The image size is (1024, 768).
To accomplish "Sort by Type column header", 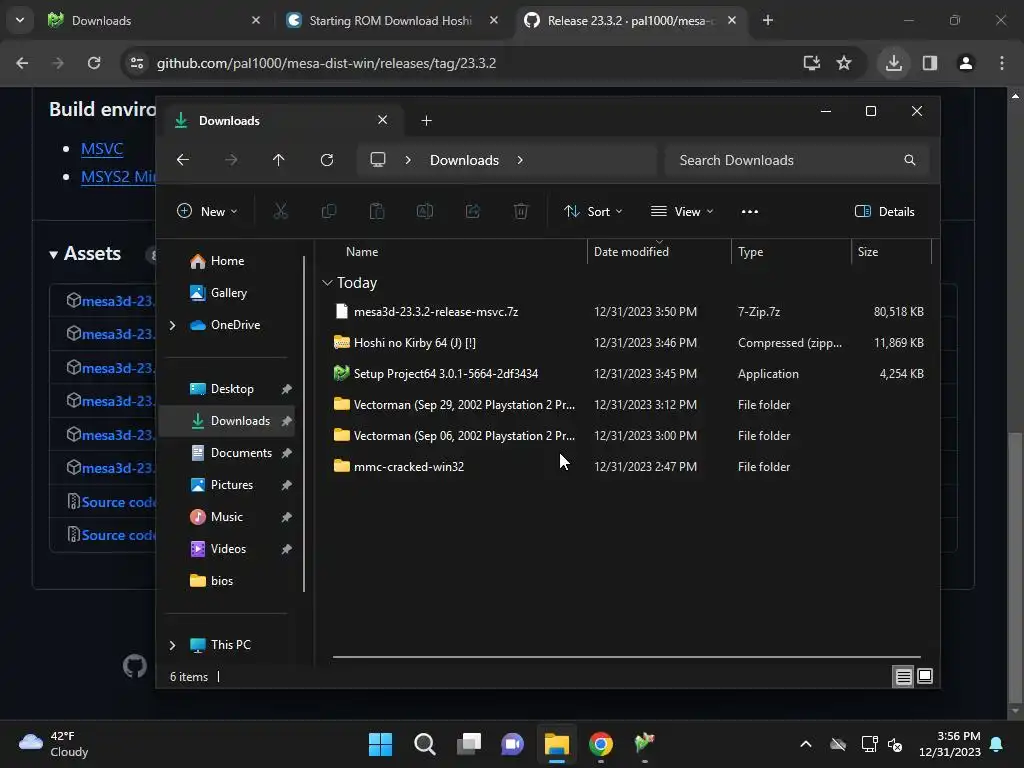I will click(x=750, y=251).
